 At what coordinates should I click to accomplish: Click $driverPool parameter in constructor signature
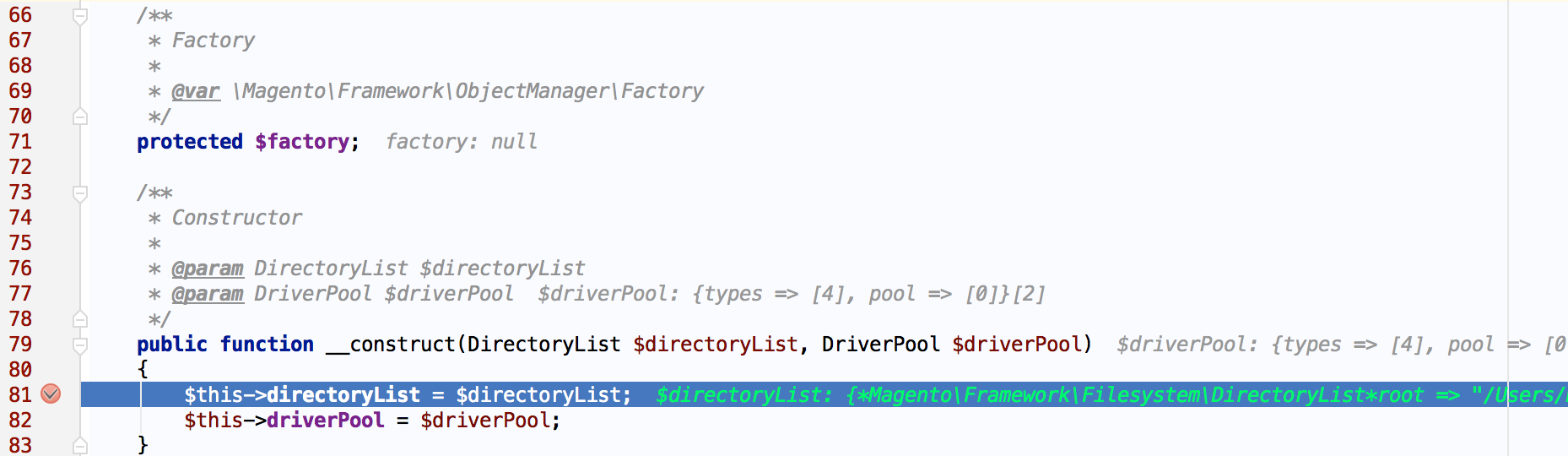tap(1017, 345)
